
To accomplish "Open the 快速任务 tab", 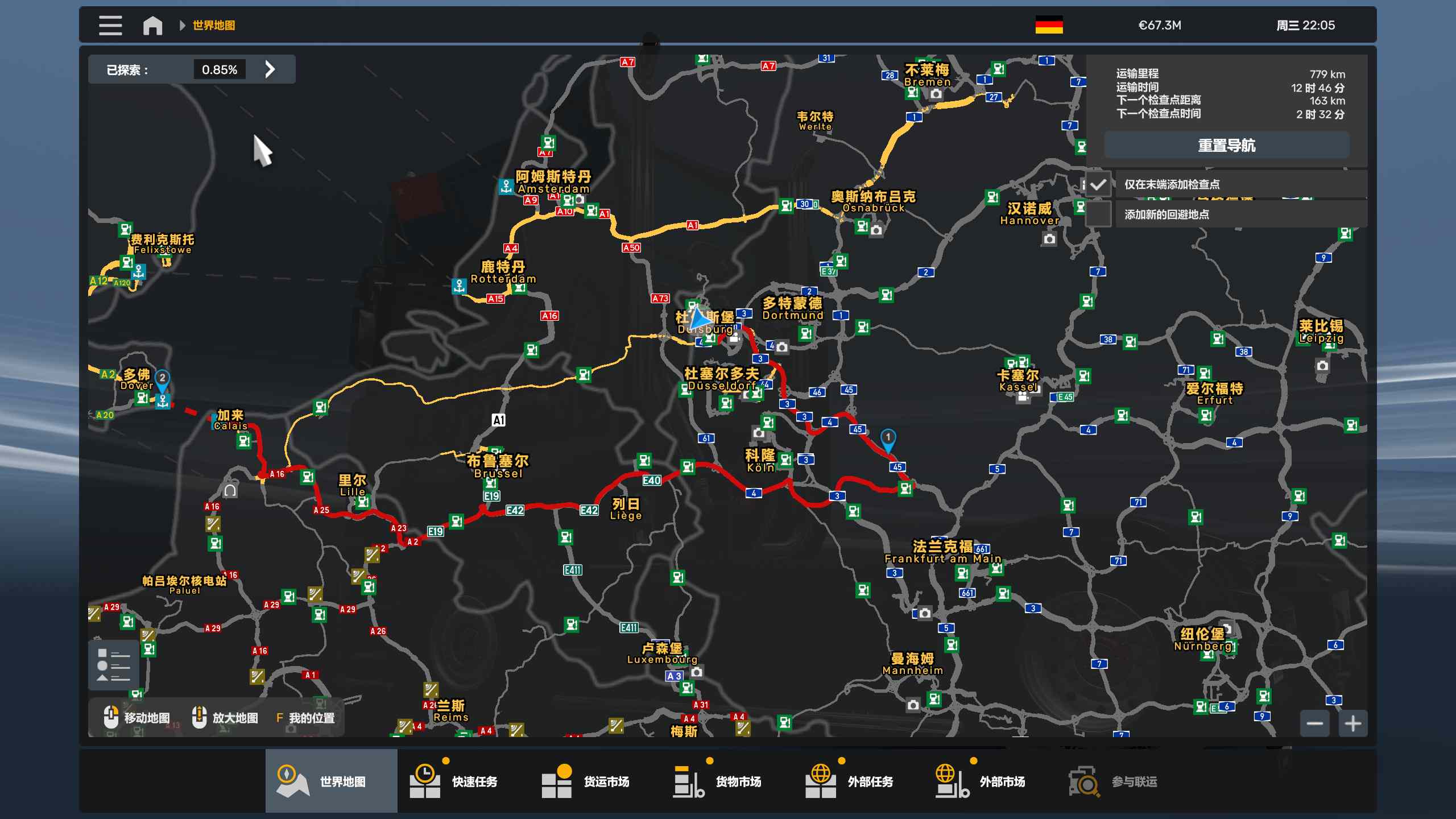I will [x=463, y=781].
